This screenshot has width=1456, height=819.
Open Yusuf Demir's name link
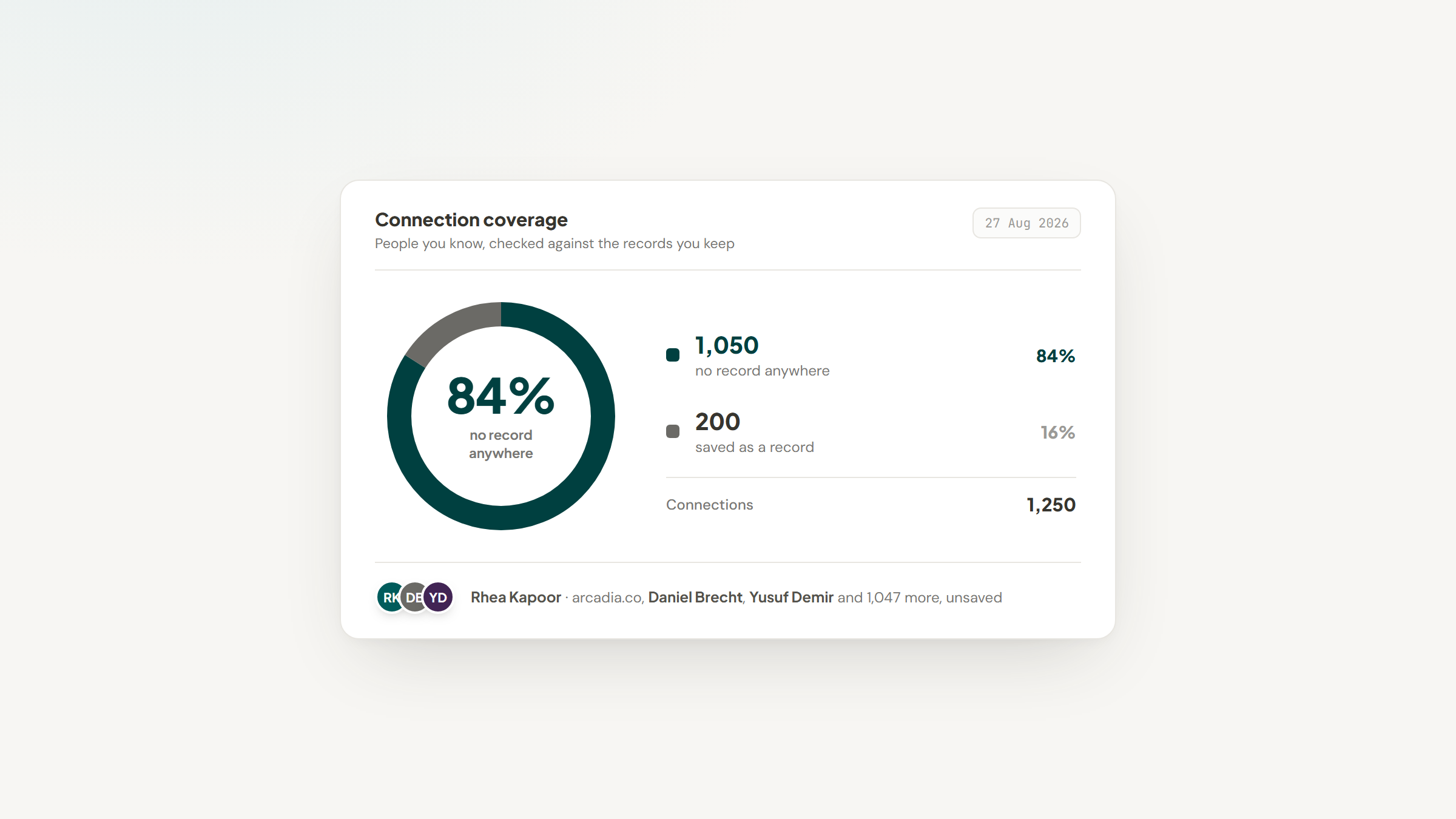tap(791, 598)
